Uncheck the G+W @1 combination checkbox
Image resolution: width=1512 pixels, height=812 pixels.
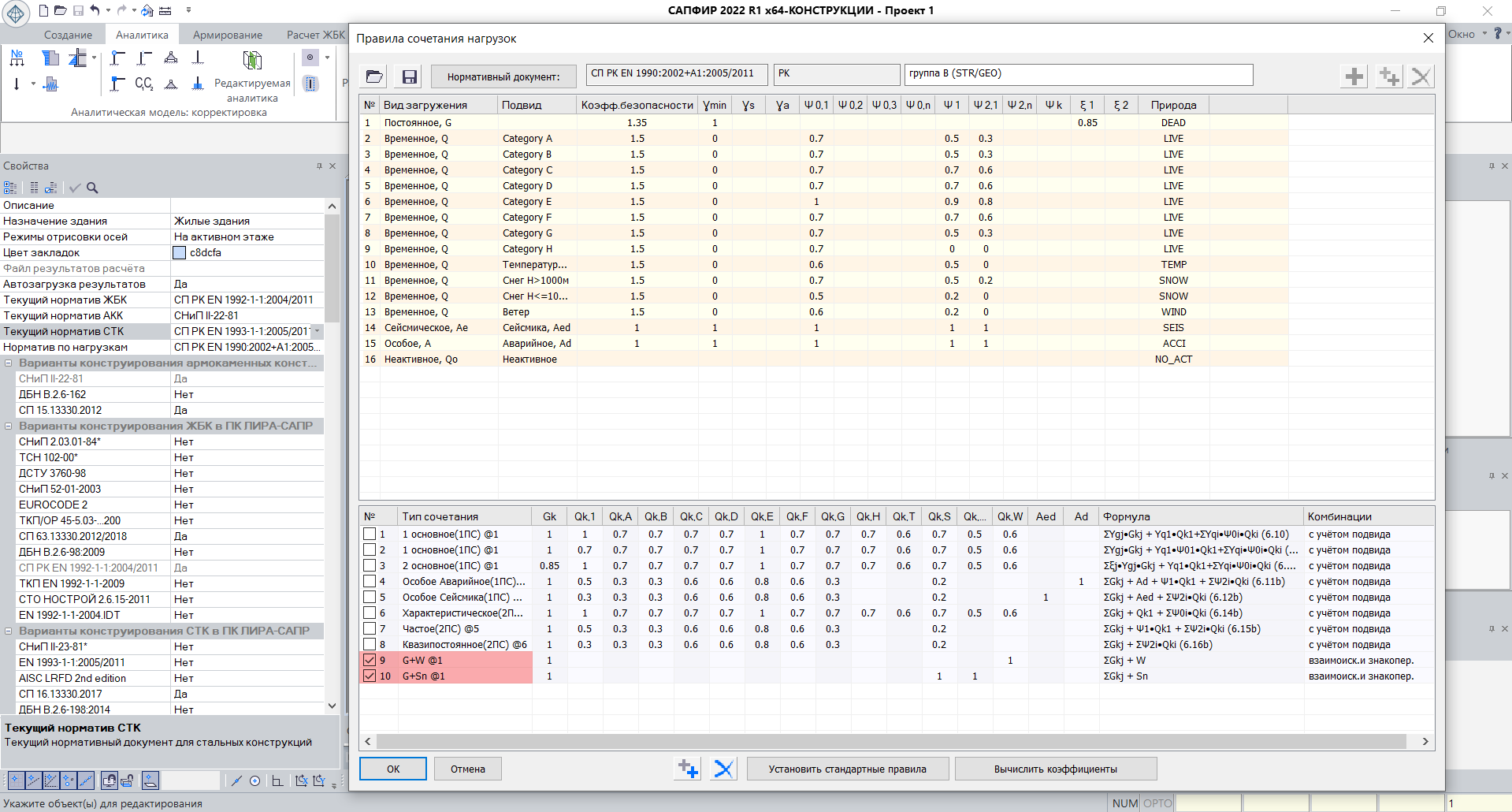370,660
